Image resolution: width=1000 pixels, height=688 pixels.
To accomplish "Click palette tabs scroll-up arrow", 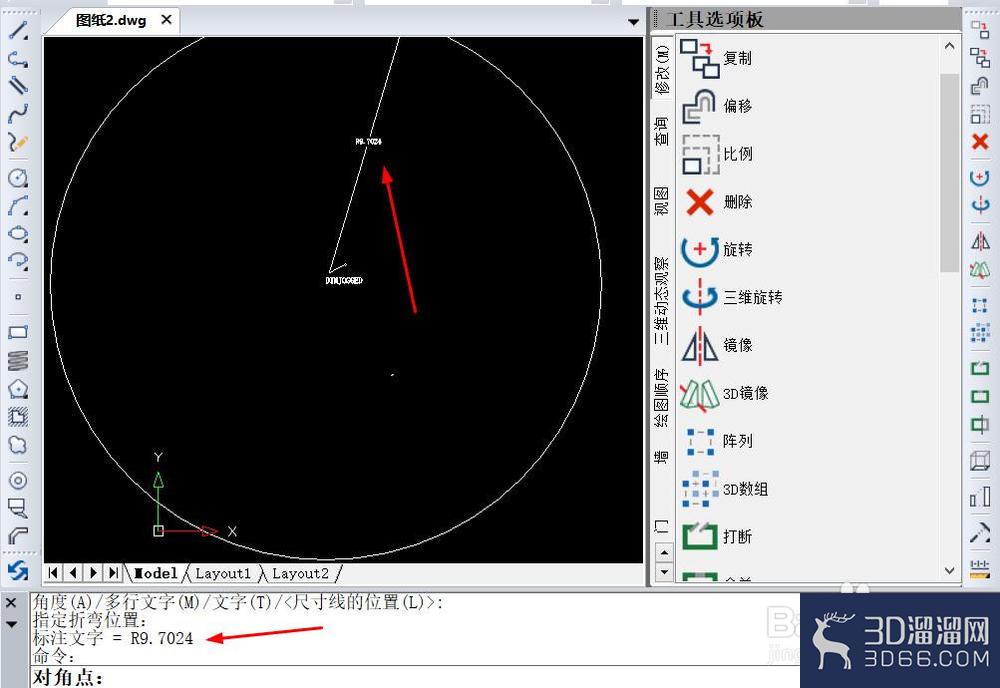I will click(x=664, y=552).
